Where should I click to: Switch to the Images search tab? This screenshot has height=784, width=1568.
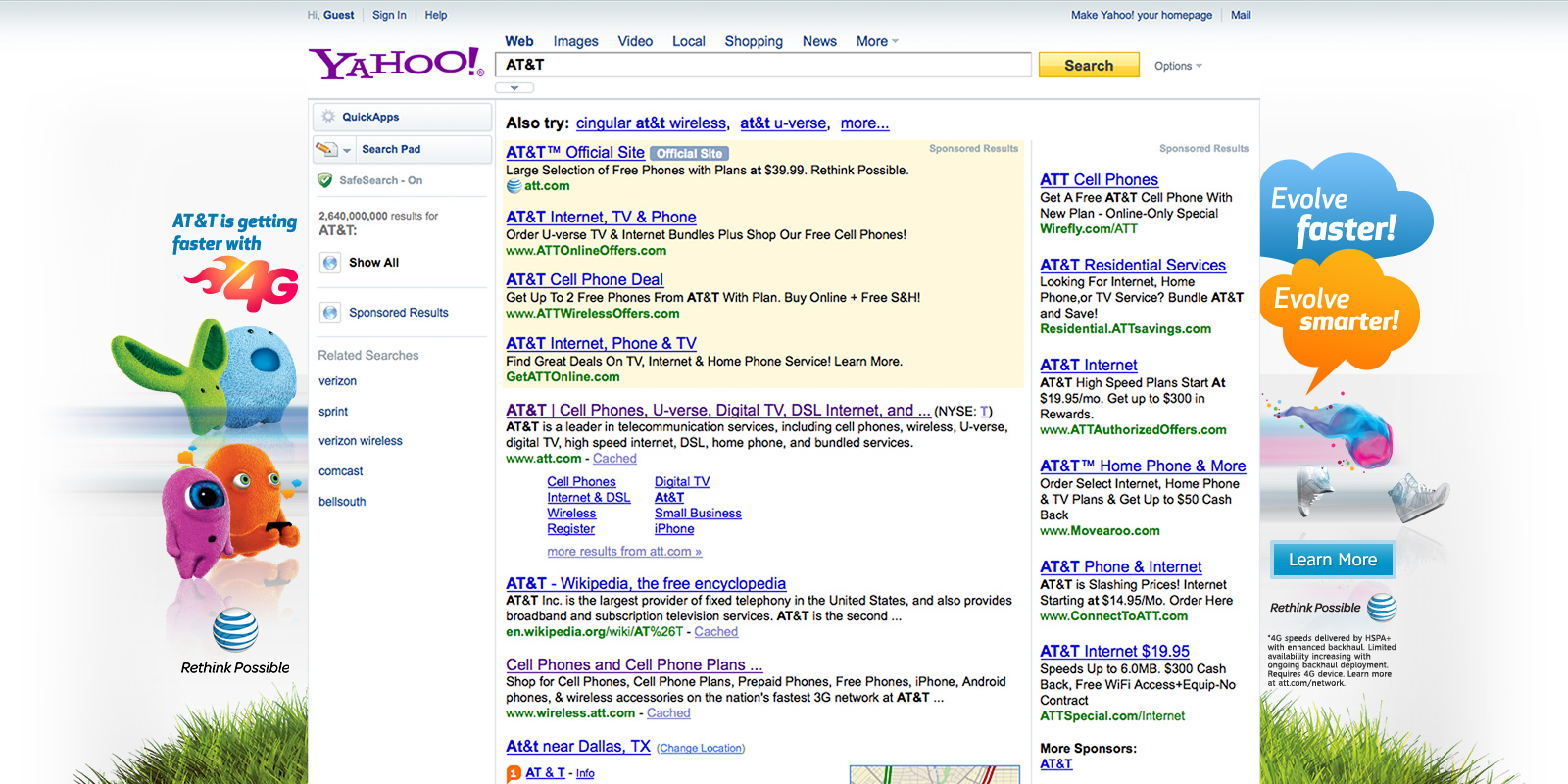click(x=575, y=41)
